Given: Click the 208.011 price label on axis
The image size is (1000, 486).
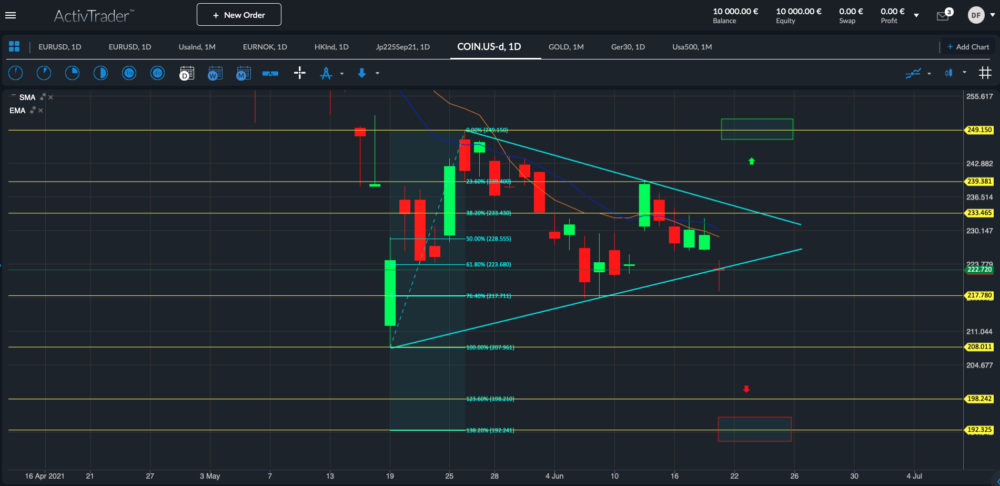Looking at the screenshot, I should (x=980, y=346).
